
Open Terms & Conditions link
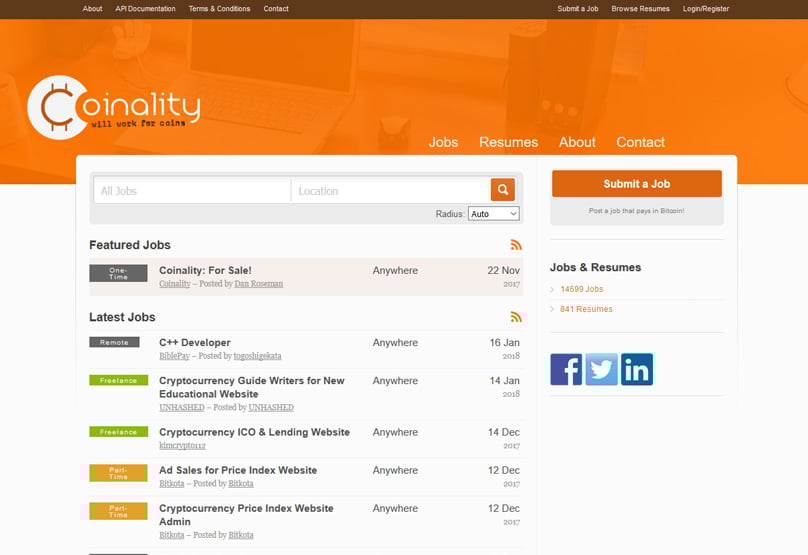[x=219, y=9]
